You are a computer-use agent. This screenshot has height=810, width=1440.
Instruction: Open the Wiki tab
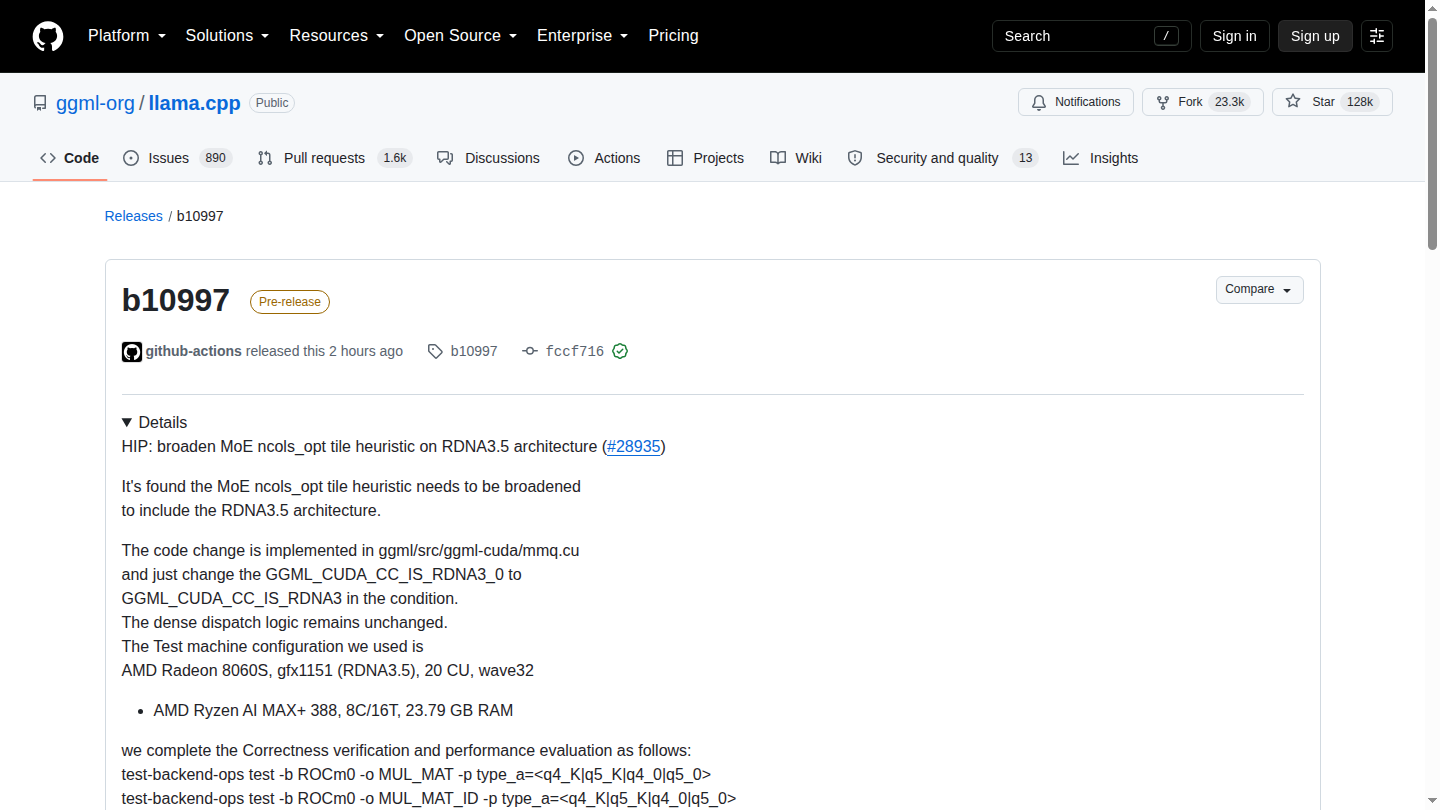click(796, 158)
